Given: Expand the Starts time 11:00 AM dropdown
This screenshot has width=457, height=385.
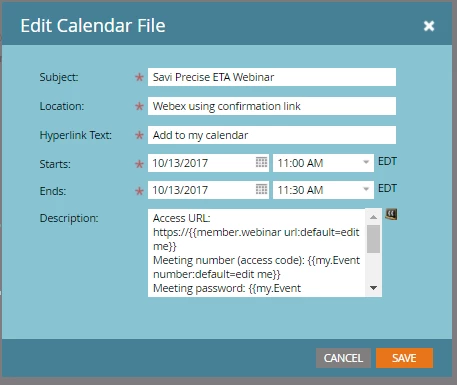Looking at the screenshot, I should (366, 163).
